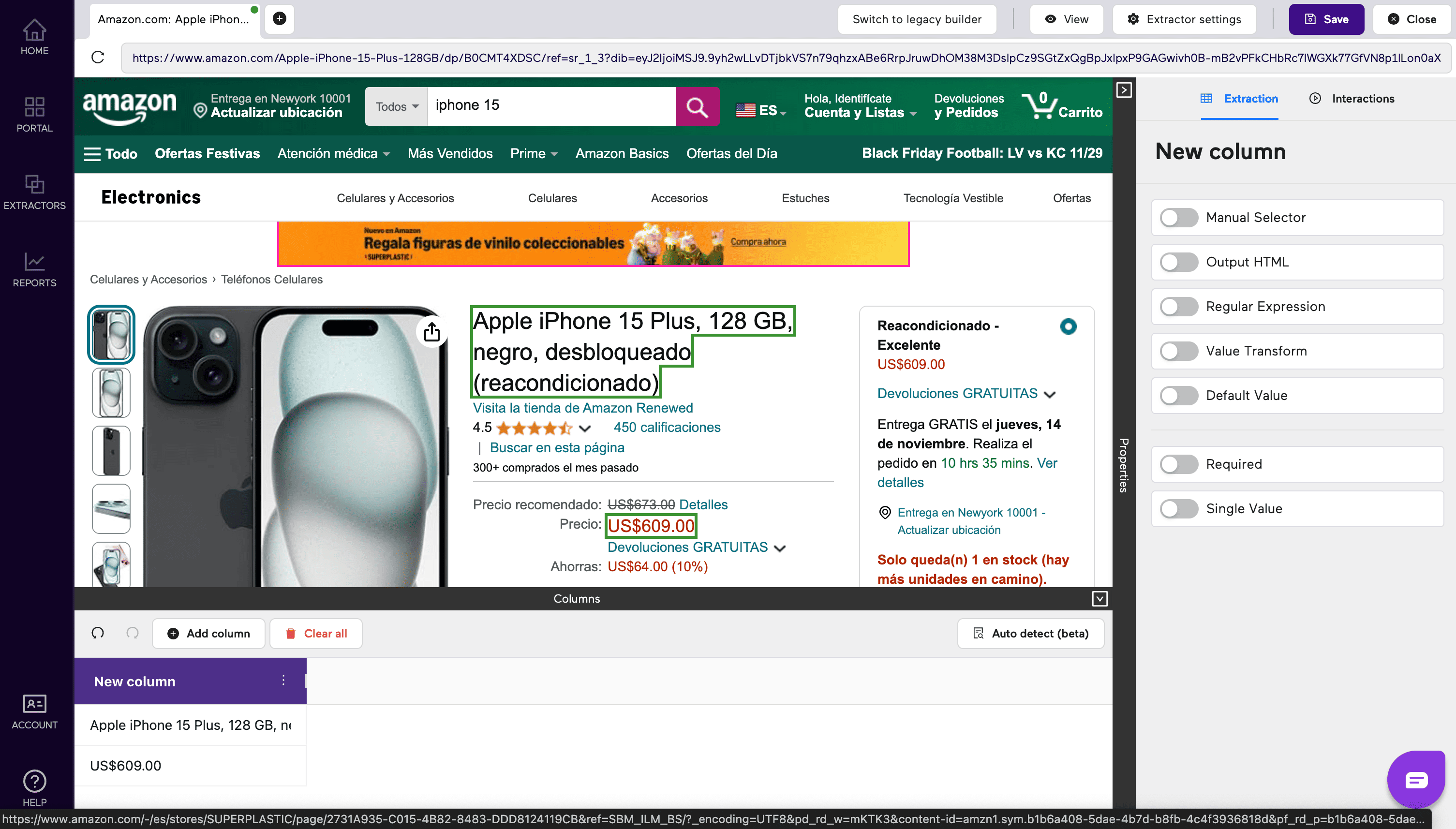
Task: Click the Amazon search magnifier
Action: [697, 106]
